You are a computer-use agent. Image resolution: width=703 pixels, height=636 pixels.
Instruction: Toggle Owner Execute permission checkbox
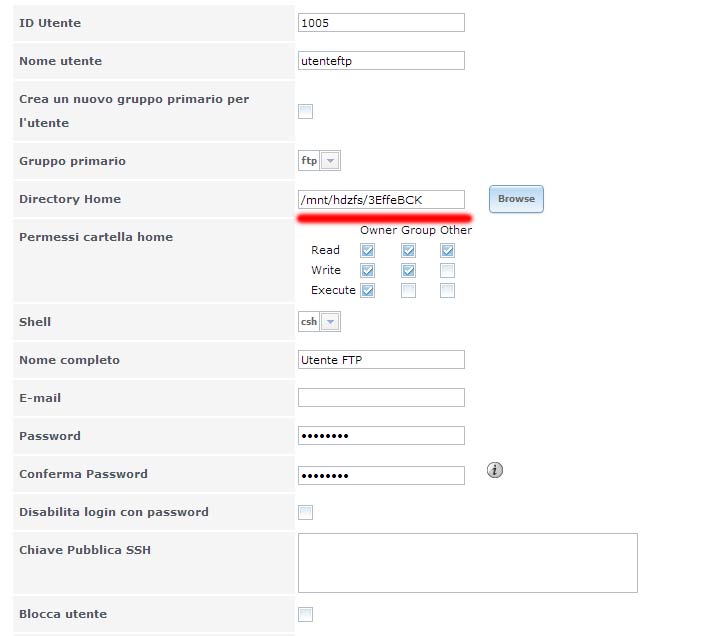pyautogui.click(x=367, y=290)
